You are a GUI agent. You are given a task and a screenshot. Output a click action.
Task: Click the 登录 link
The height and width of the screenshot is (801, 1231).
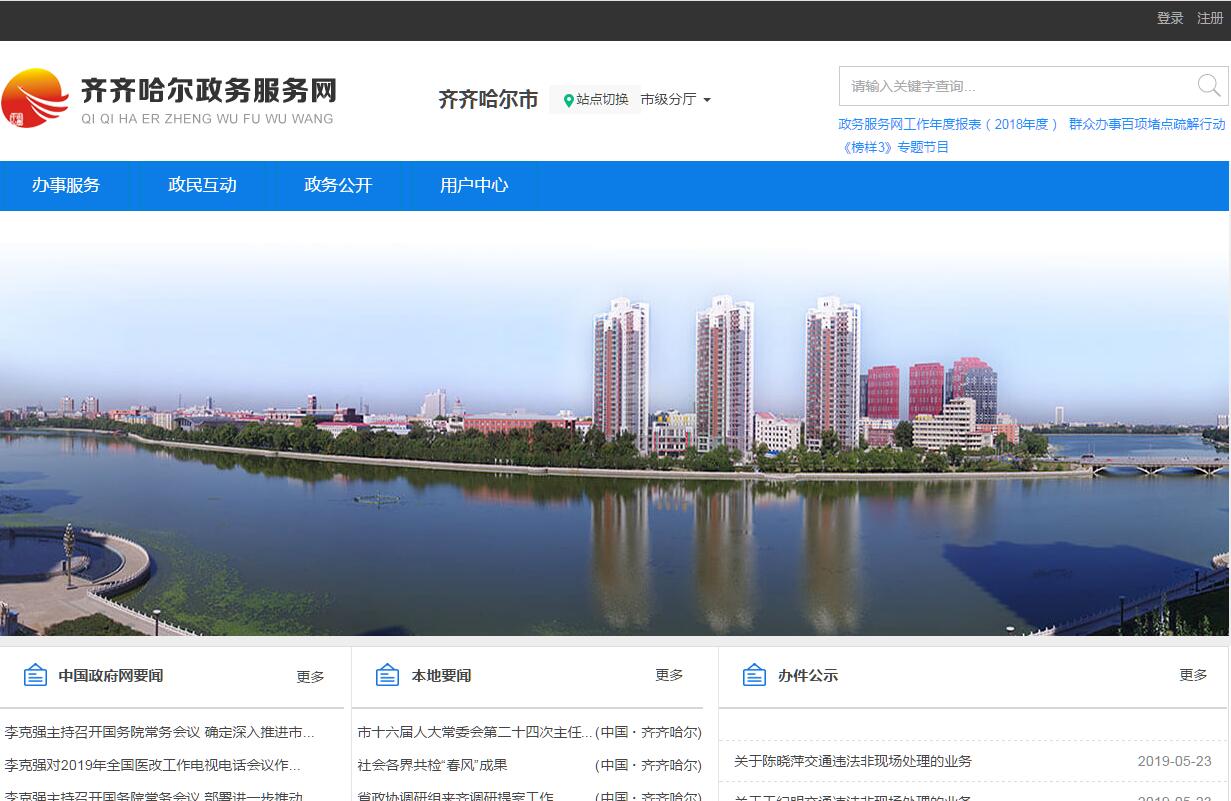1170,18
